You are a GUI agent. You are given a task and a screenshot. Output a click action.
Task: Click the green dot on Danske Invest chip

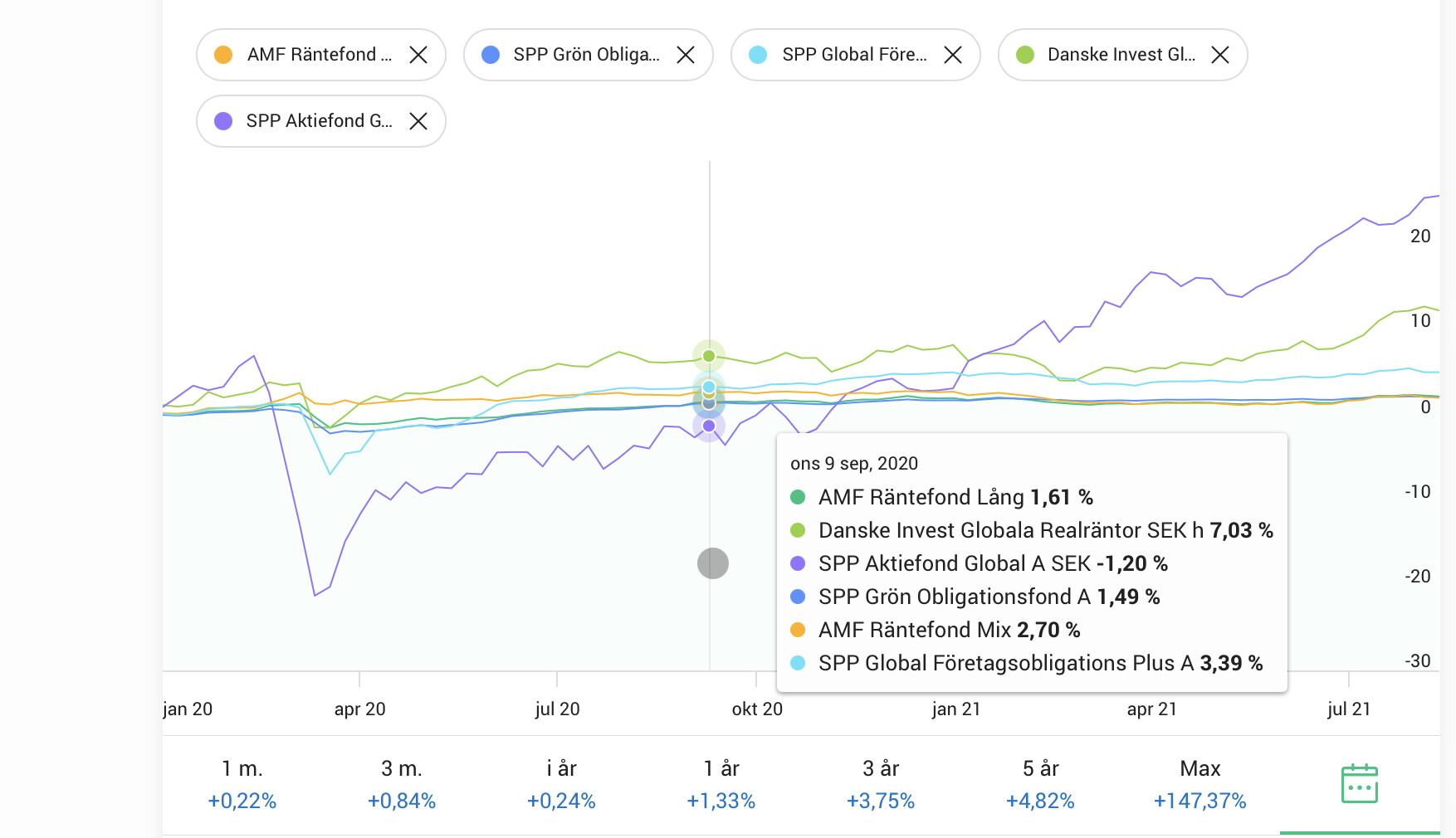(1025, 55)
